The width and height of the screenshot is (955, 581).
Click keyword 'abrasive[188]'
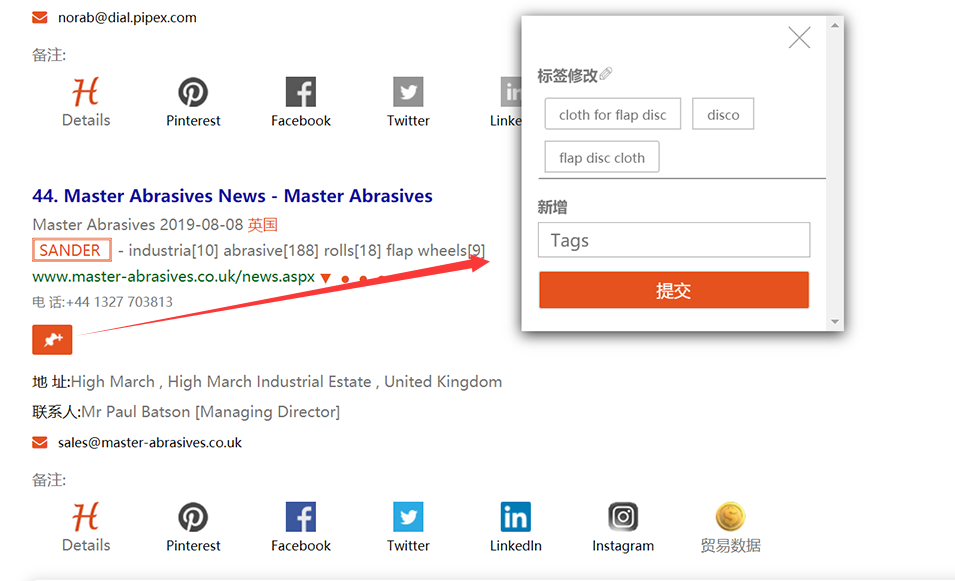coord(271,250)
